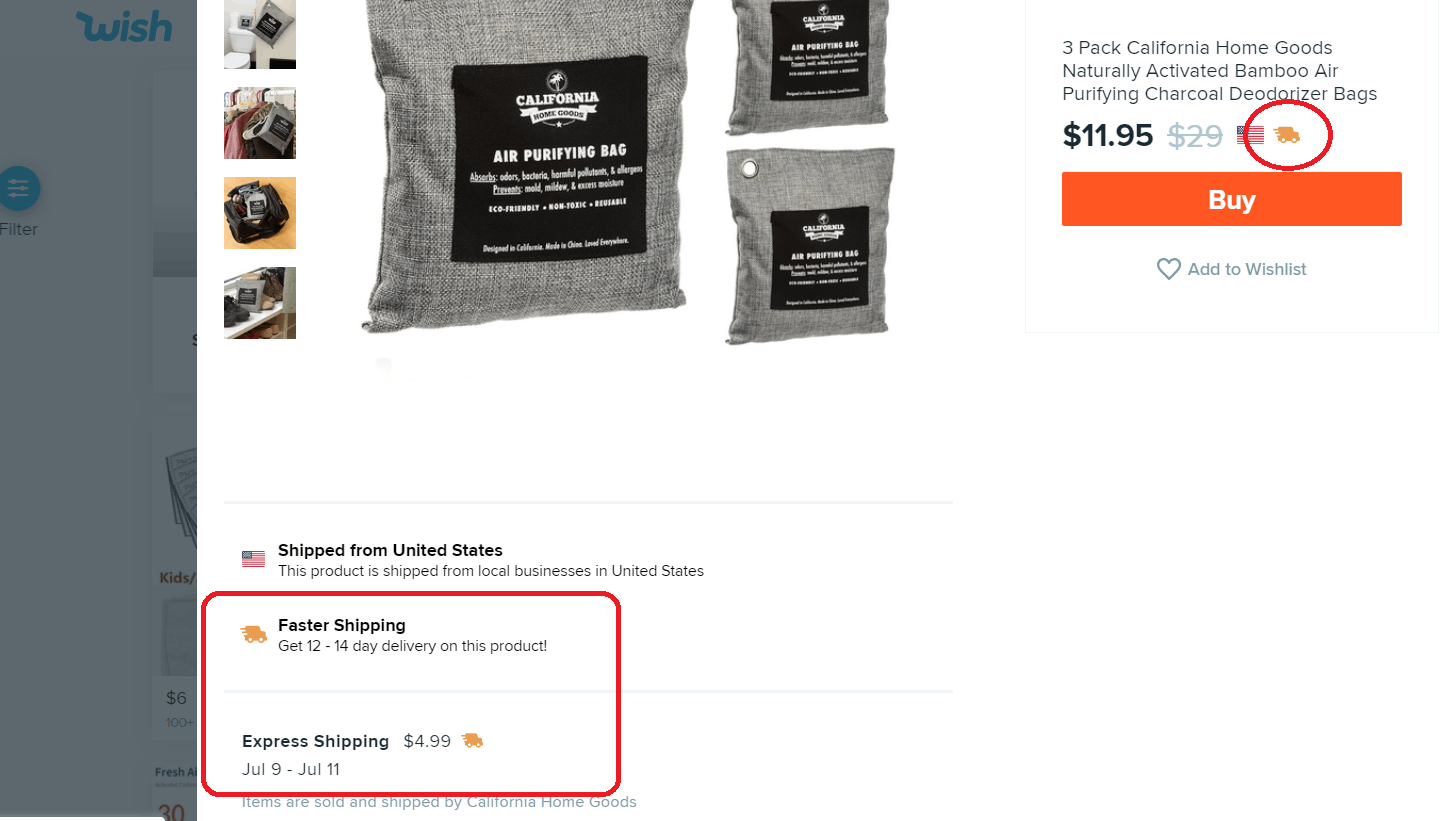Click the Faster Shipping heading
Image resolution: width=1448 pixels, height=821 pixels.
[x=342, y=625]
